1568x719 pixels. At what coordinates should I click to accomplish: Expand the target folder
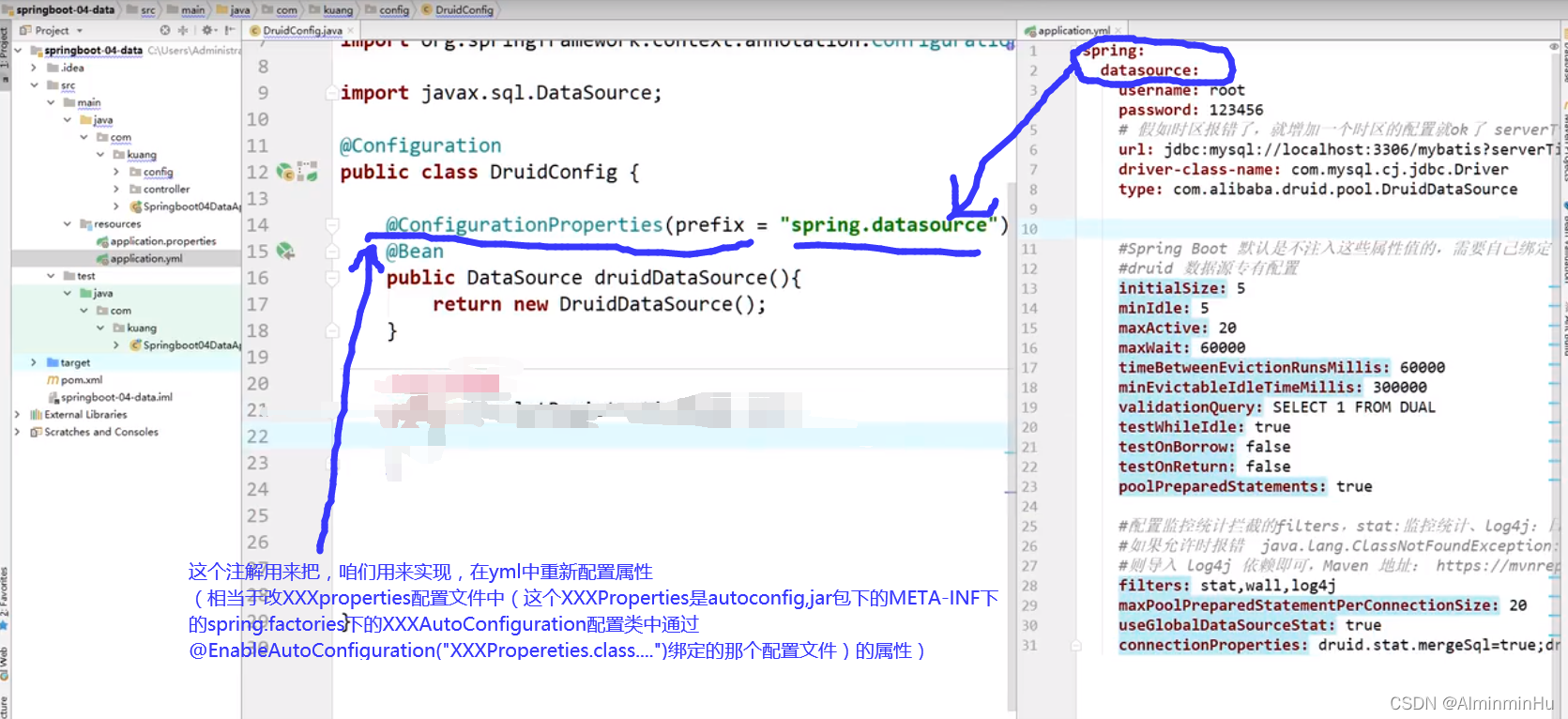(x=34, y=362)
